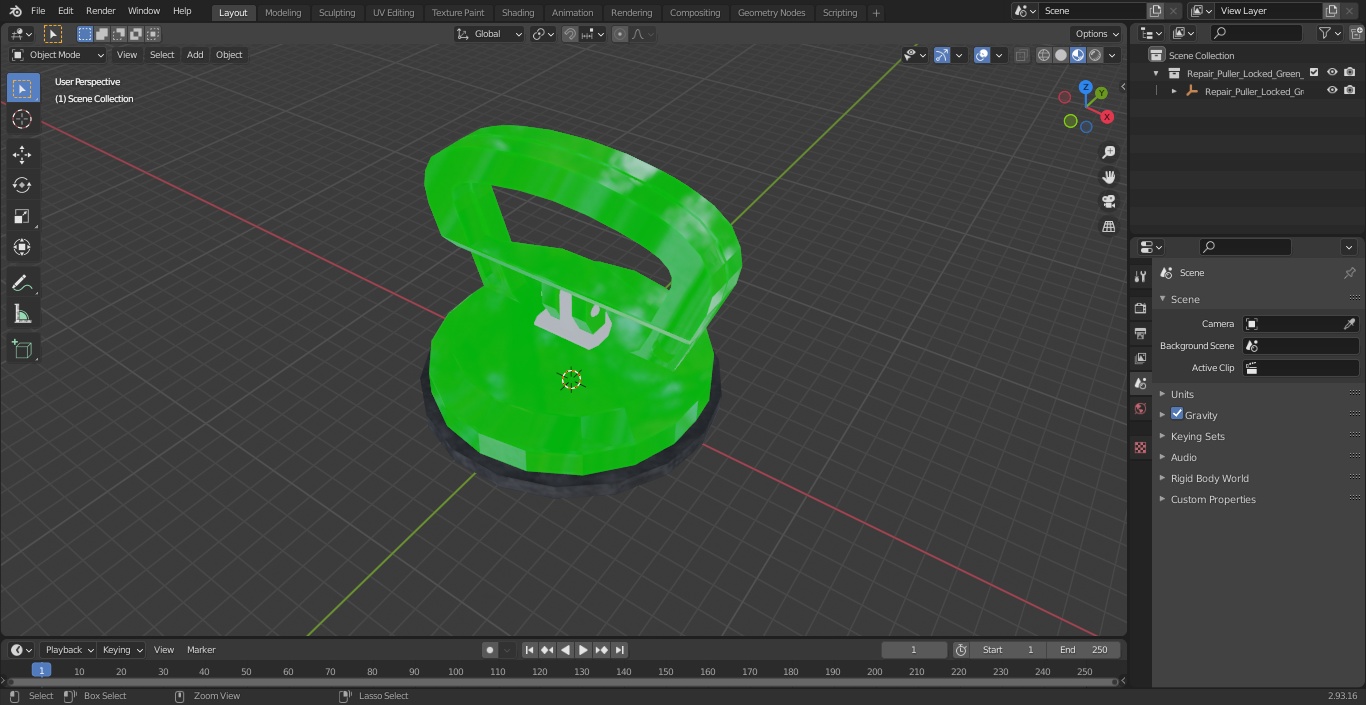Open the View Layer properties tab
Image resolution: width=1366 pixels, height=705 pixels.
point(1140,358)
